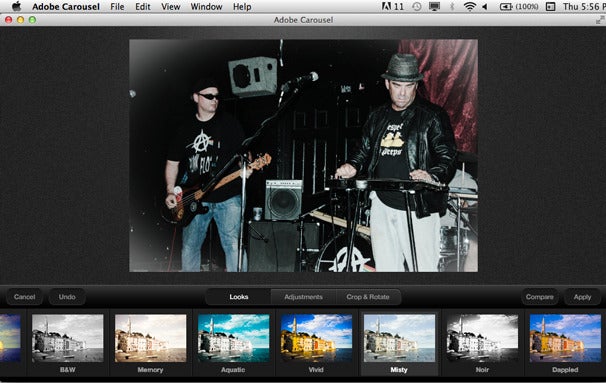Screen dimensions: 606x383
Task: Switch to the Adjustments tab
Action: click(x=303, y=297)
